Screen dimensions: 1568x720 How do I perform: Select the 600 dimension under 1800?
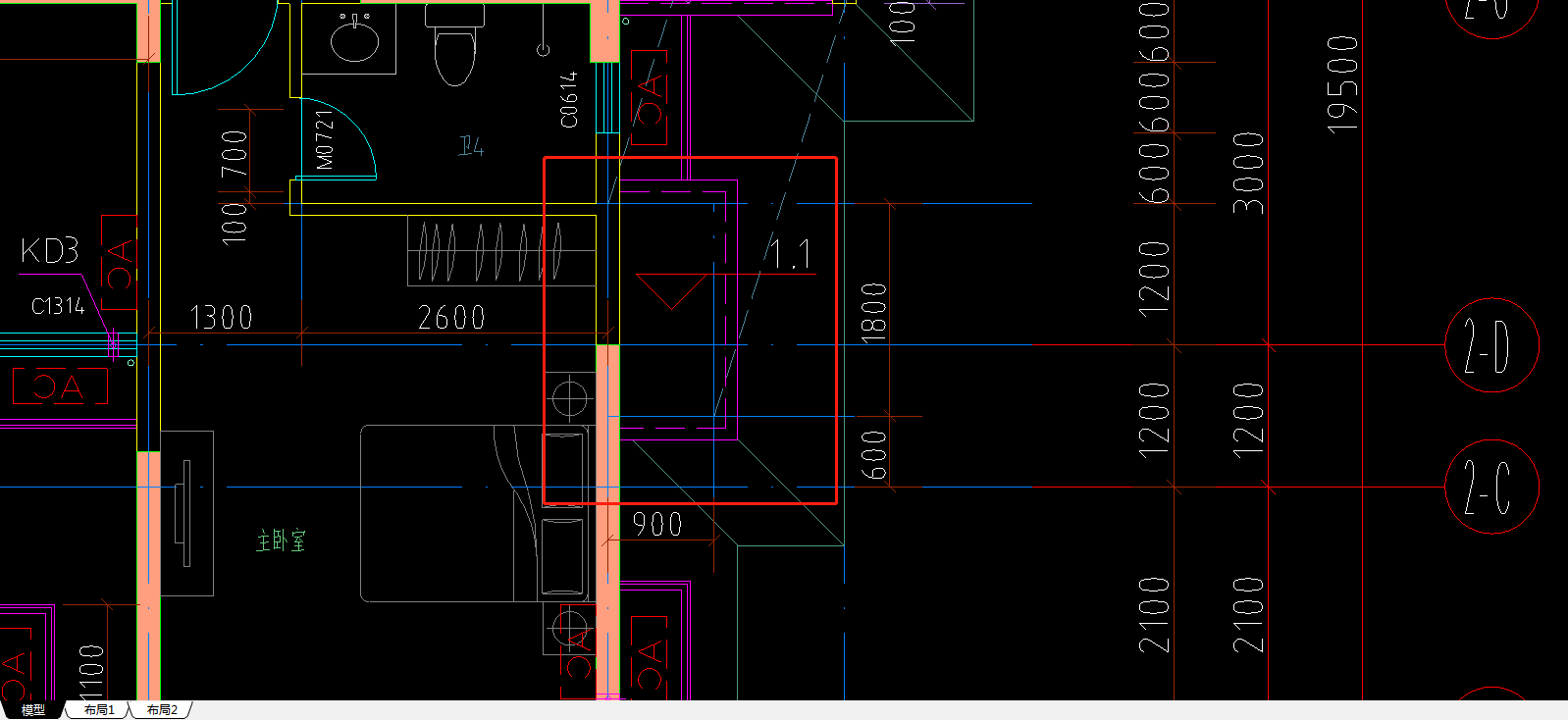click(x=873, y=456)
